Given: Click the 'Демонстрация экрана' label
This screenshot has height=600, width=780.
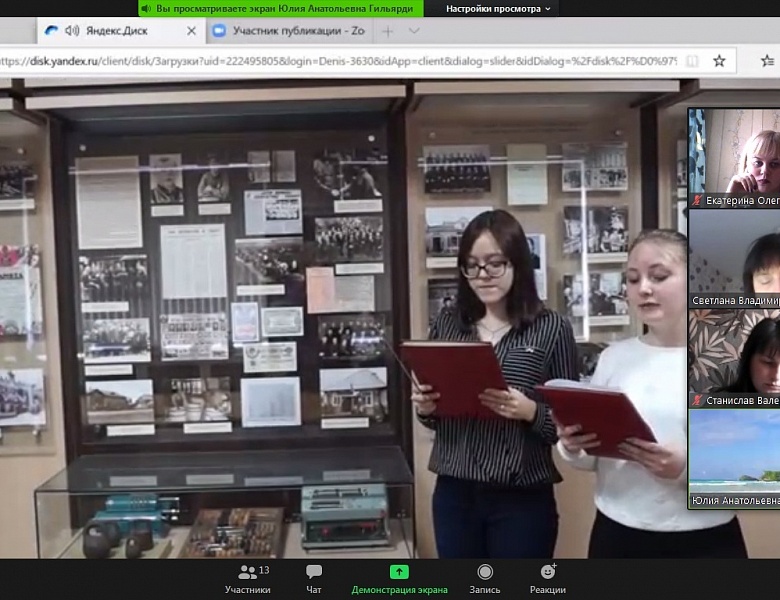Looking at the screenshot, I should pyautogui.click(x=399, y=590).
